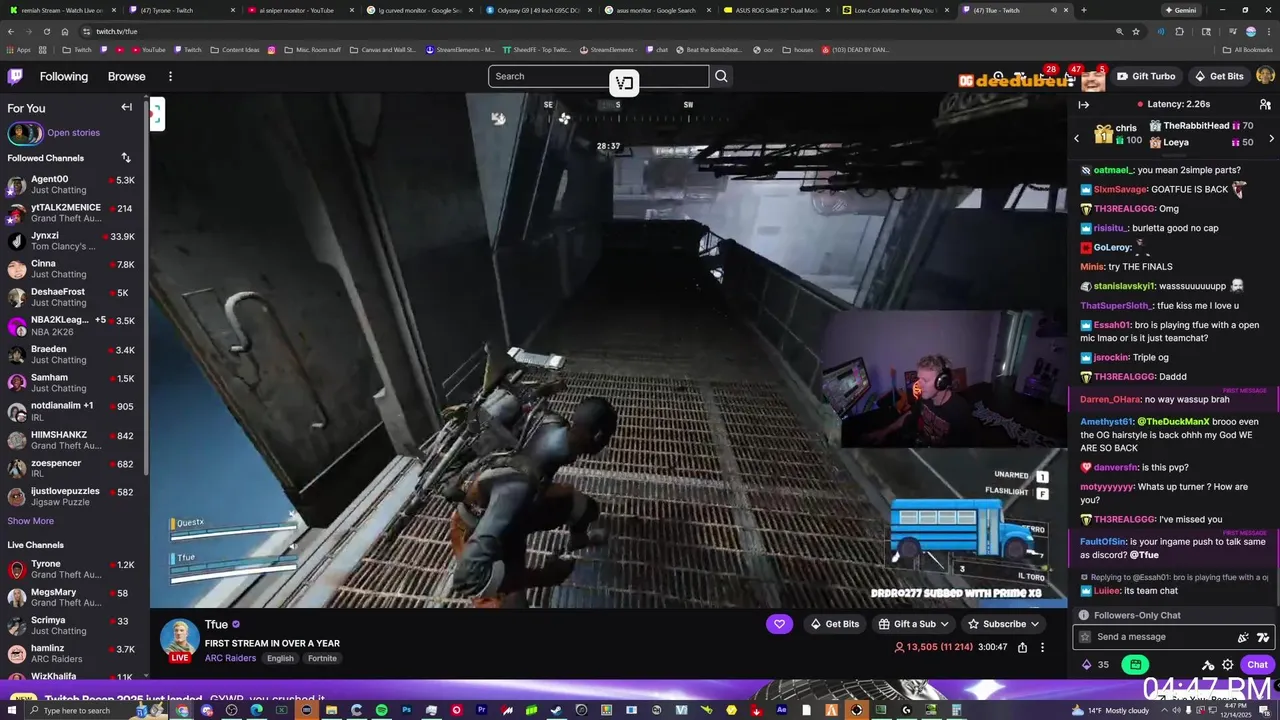The width and height of the screenshot is (1280, 720).
Task: Click the twitch.tv/tfue address bar
Action: [x=600, y=31]
